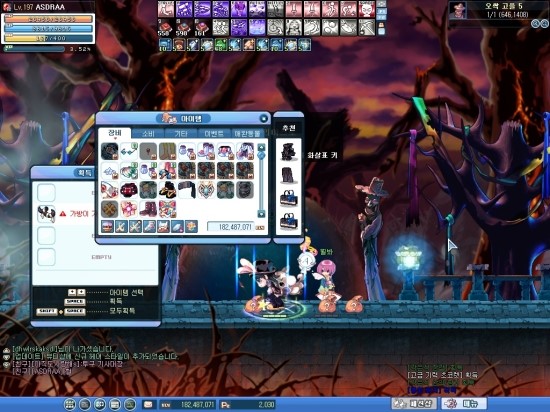Screen dimensions: 550x412
Task: Click the inventory scrollbar up arrow
Action: tap(261, 147)
